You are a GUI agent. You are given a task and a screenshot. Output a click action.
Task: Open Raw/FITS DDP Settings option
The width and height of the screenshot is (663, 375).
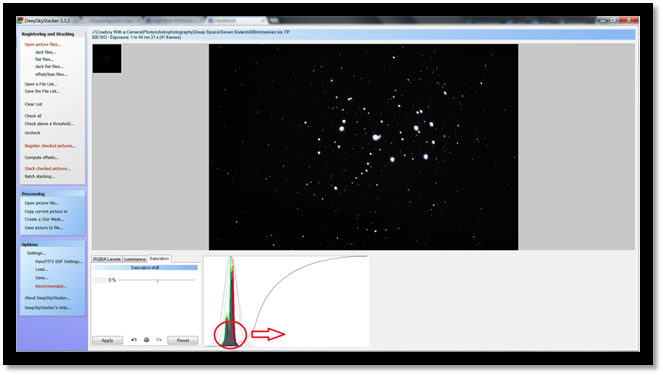pyautogui.click(x=59, y=262)
